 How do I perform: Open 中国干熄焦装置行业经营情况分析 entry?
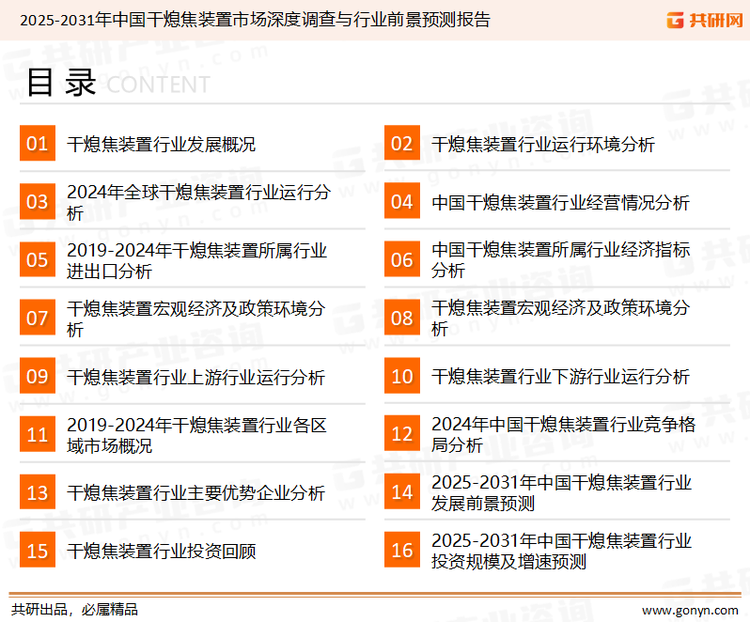coord(560,202)
